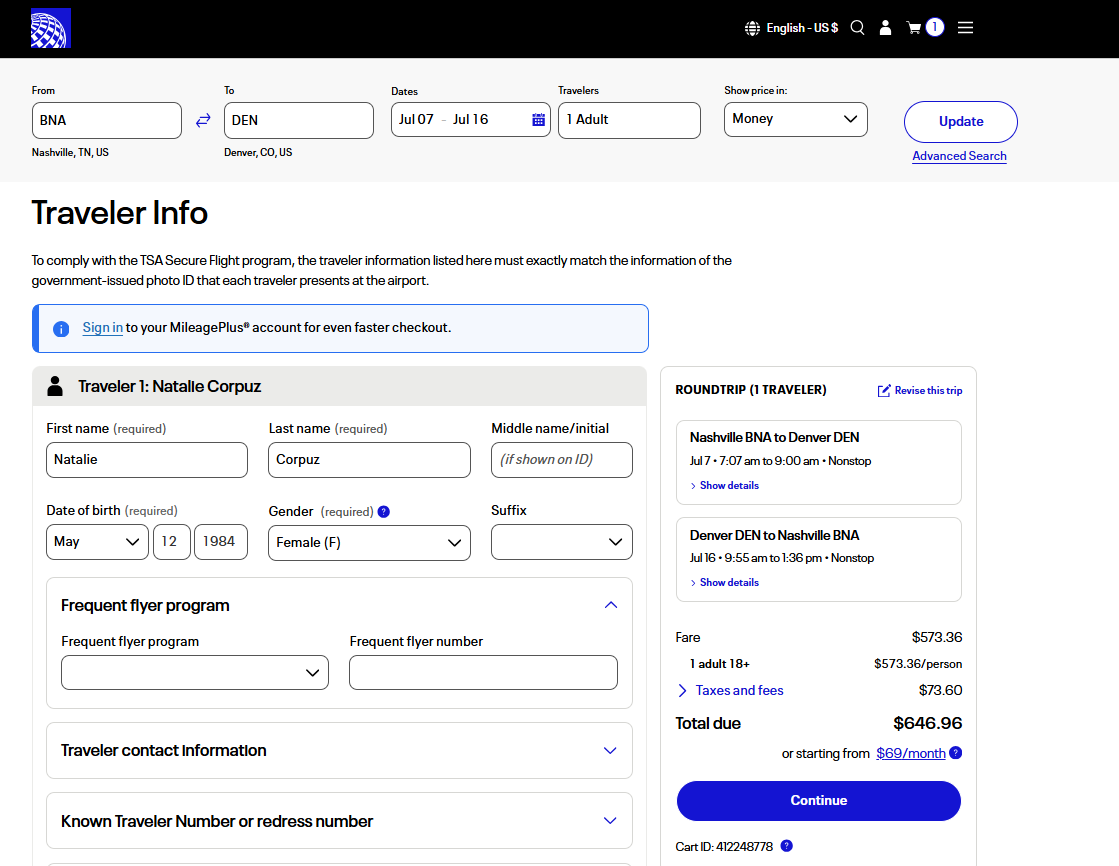Collapse the Frequent flyer program section
Image resolution: width=1119 pixels, height=866 pixels.
(611, 605)
